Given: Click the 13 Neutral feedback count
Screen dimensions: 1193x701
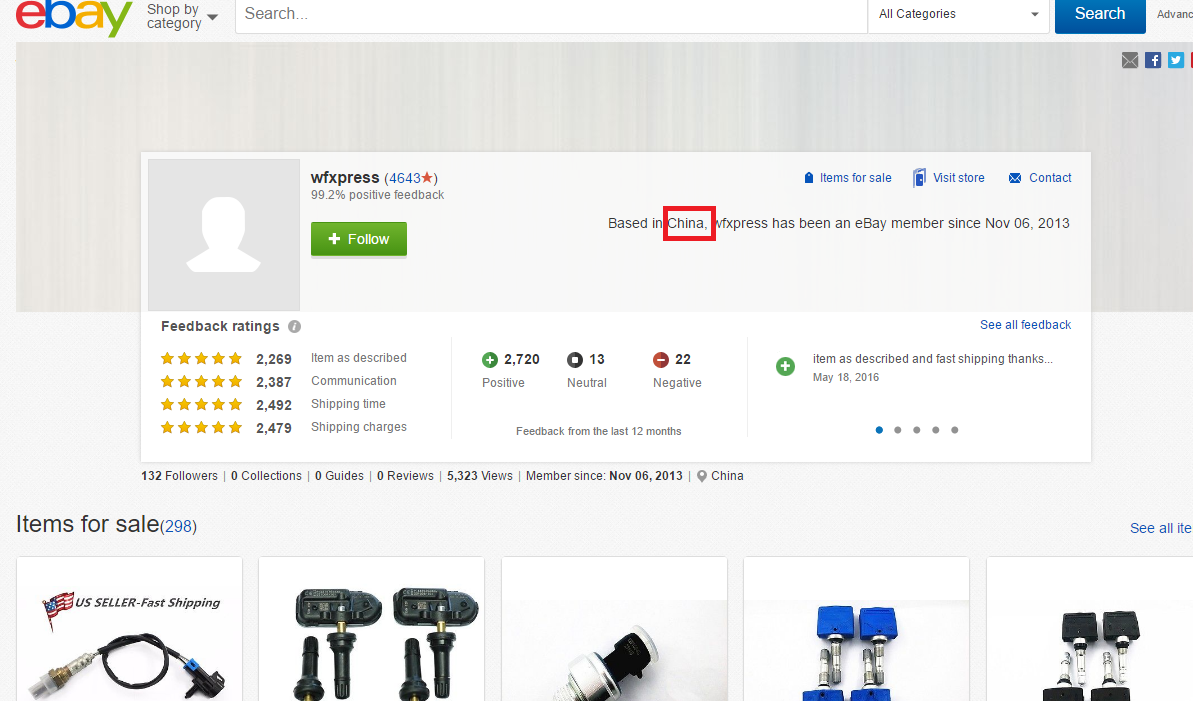Looking at the screenshot, I should [596, 359].
